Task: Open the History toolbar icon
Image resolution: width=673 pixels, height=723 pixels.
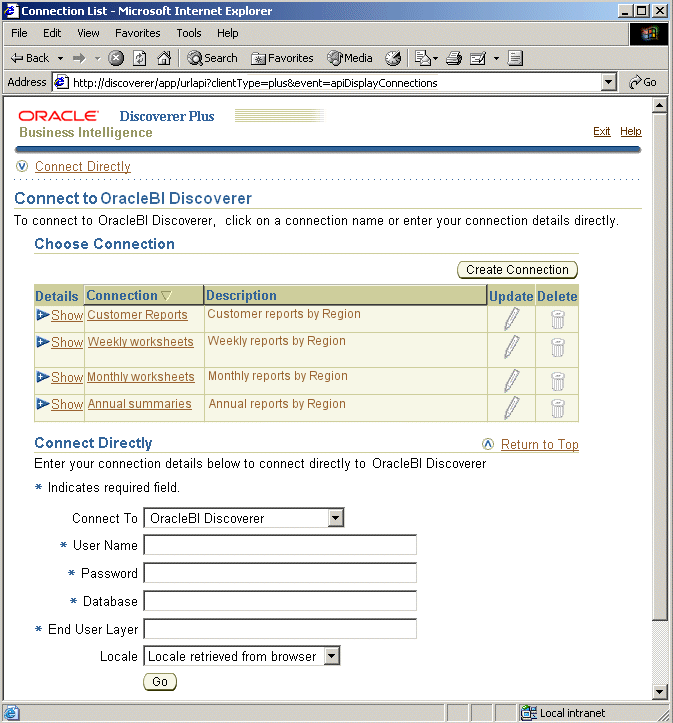Action: click(x=393, y=58)
